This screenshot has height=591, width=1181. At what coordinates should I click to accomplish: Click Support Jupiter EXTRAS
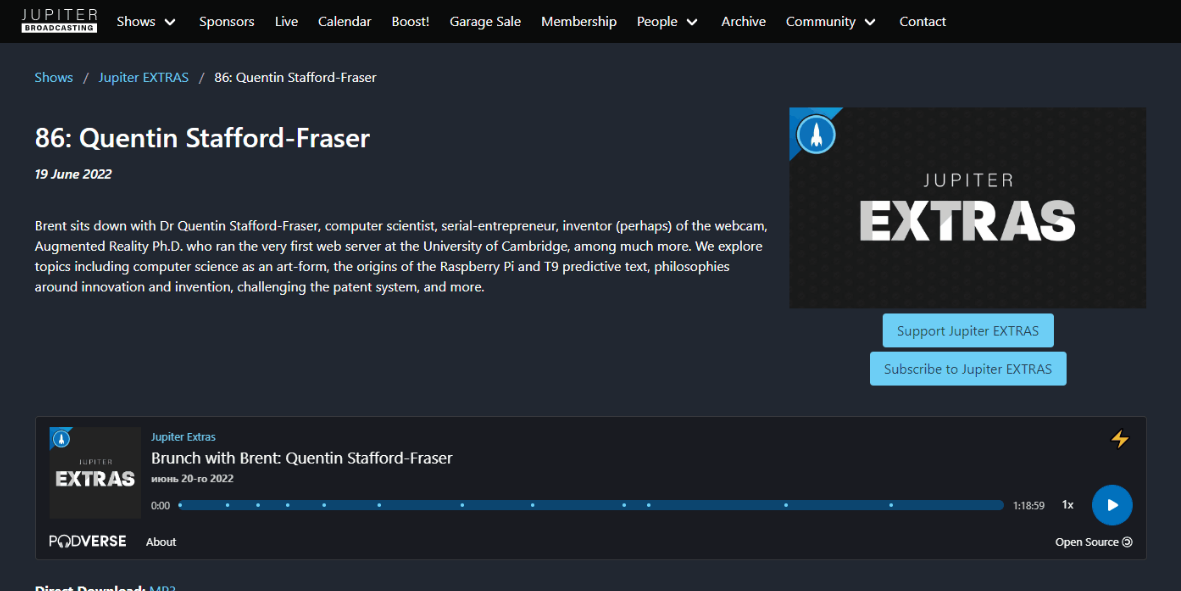pos(967,330)
